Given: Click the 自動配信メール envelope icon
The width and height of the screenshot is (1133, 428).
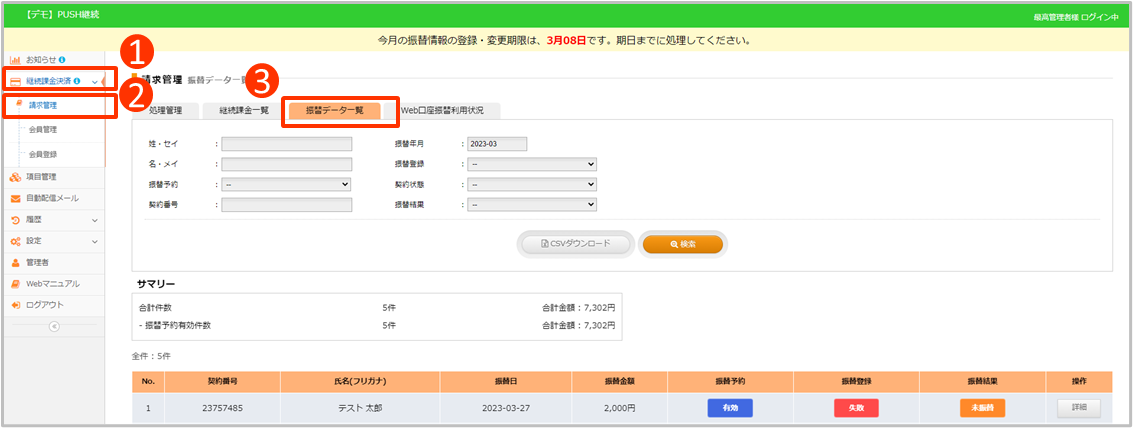Looking at the screenshot, I should coord(16,198).
